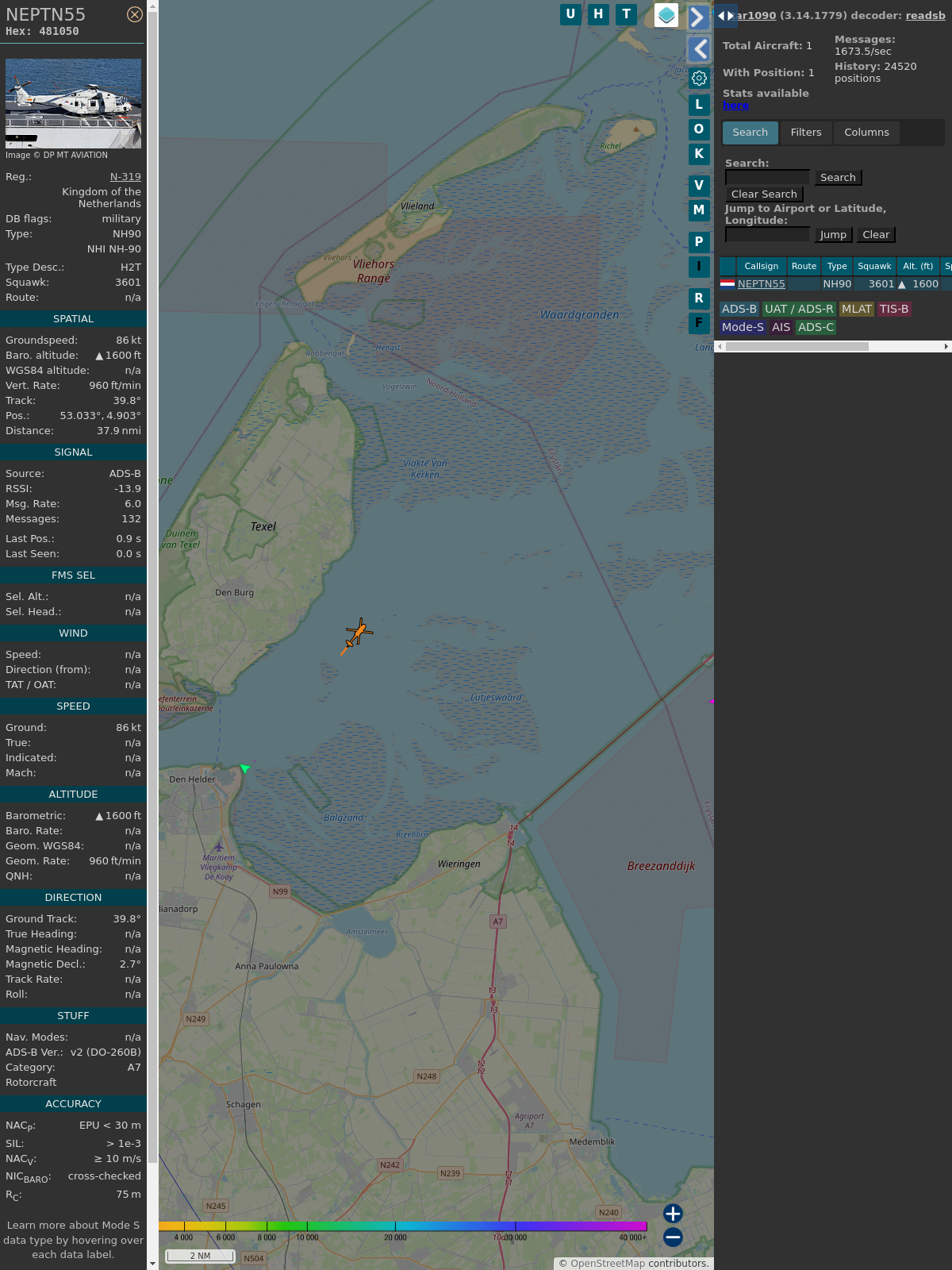
Task: Switch to the Columns tab
Action: [866, 133]
